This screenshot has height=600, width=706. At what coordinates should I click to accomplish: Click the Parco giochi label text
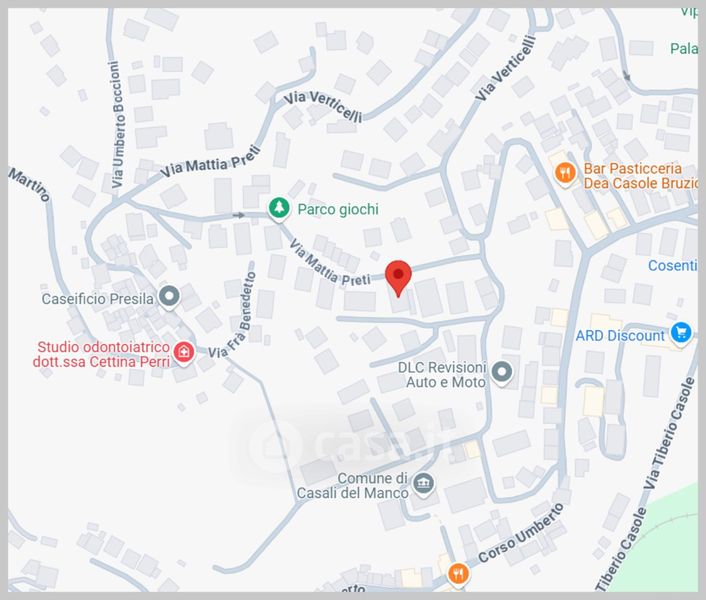pos(338,209)
